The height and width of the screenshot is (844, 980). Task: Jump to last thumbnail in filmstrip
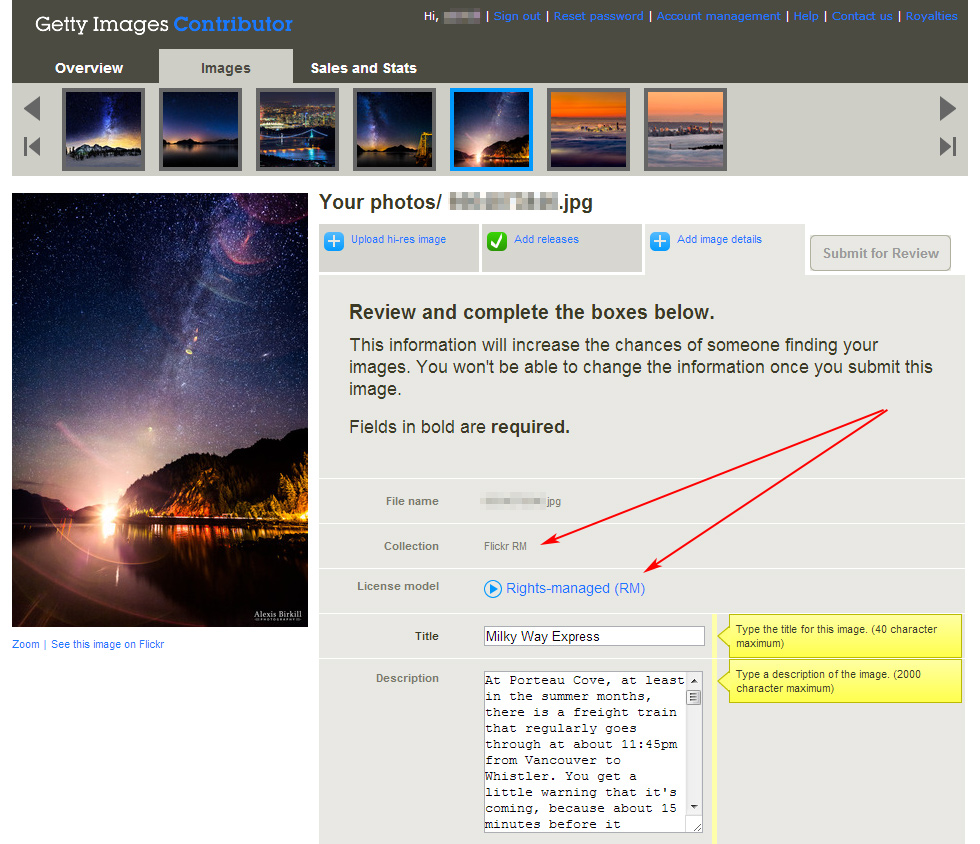(x=948, y=146)
